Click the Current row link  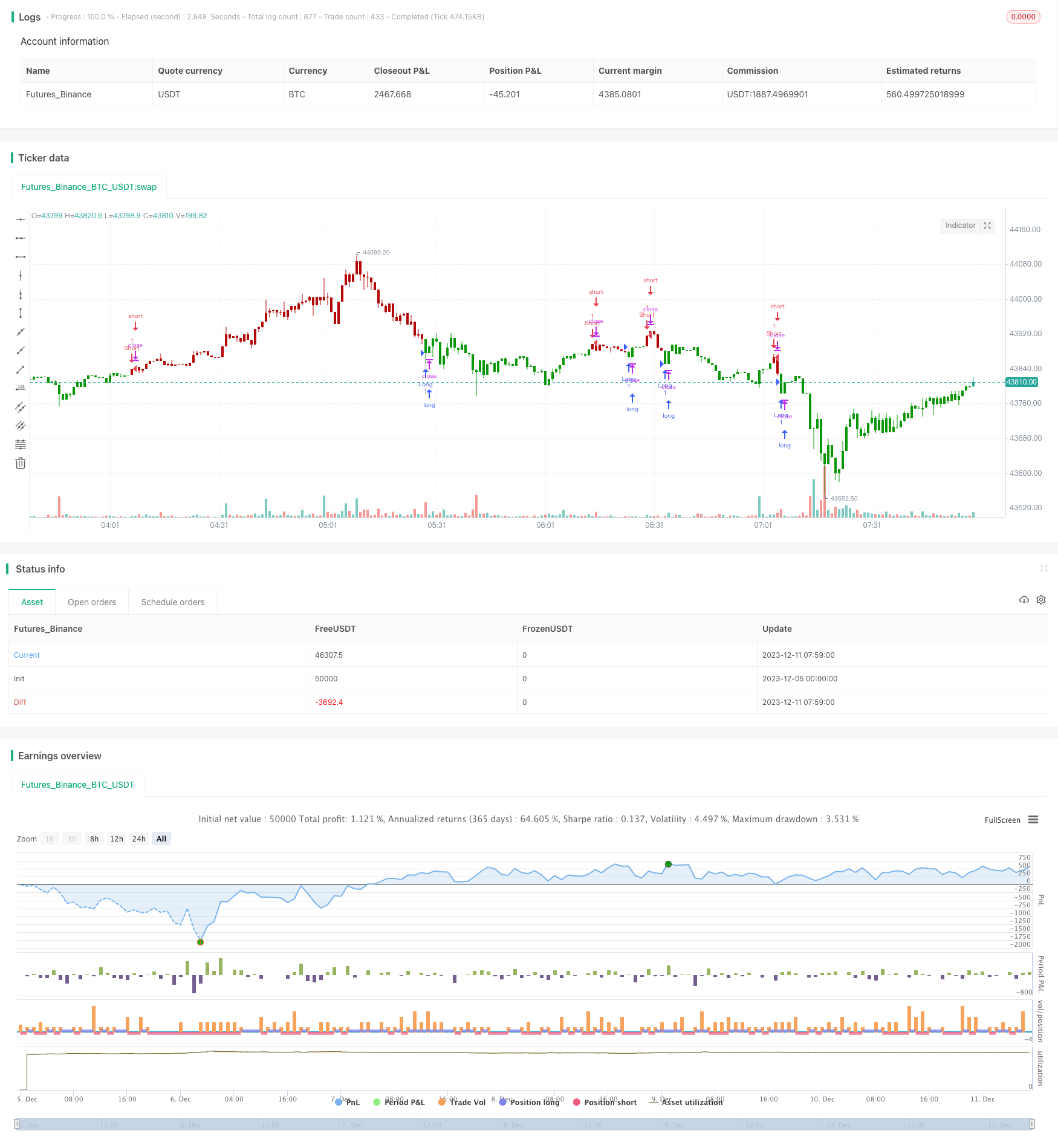coord(27,655)
